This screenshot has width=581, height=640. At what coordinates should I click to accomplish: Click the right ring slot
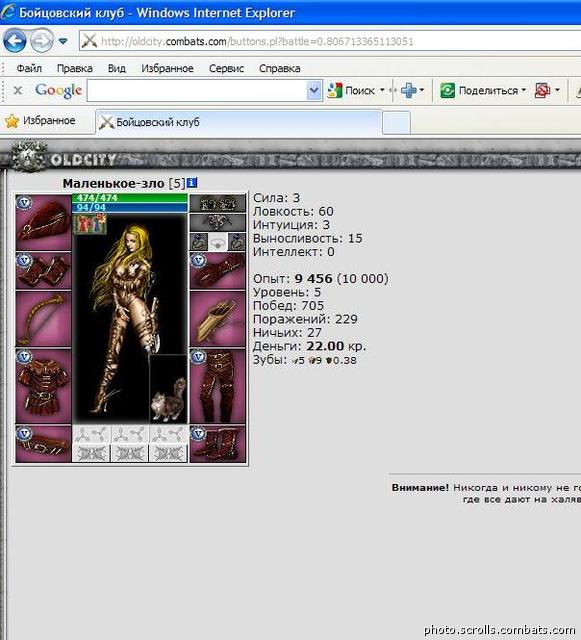click(237, 242)
